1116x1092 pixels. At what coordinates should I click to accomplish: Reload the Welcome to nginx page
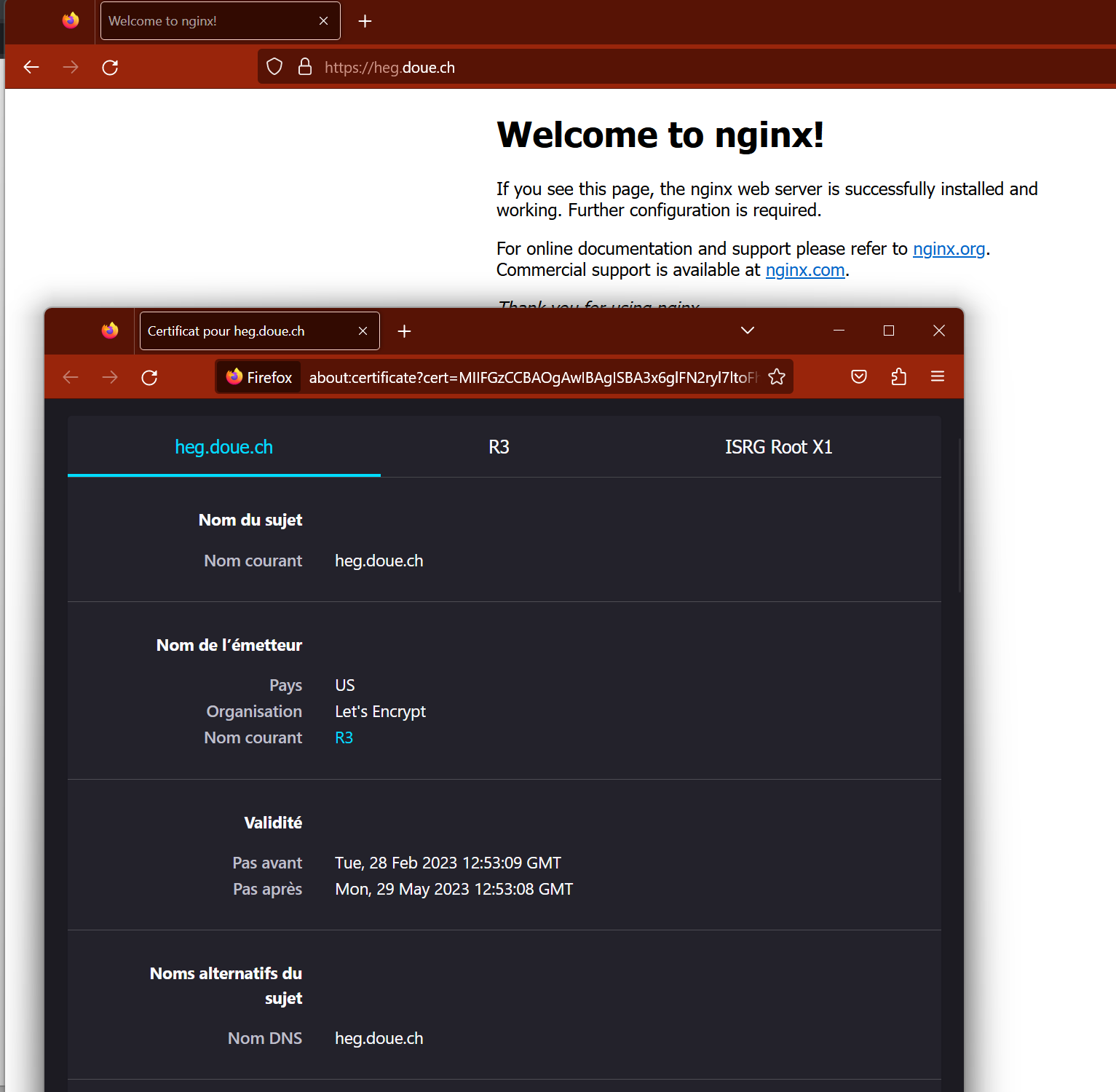[x=110, y=68]
